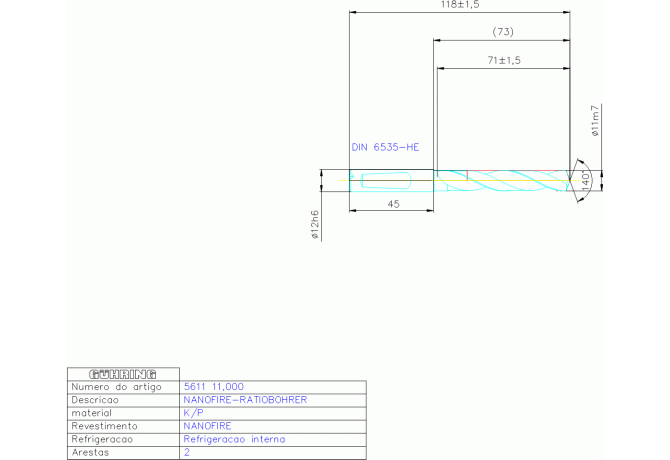Click the drill shank flat in drawing

pos(385,181)
